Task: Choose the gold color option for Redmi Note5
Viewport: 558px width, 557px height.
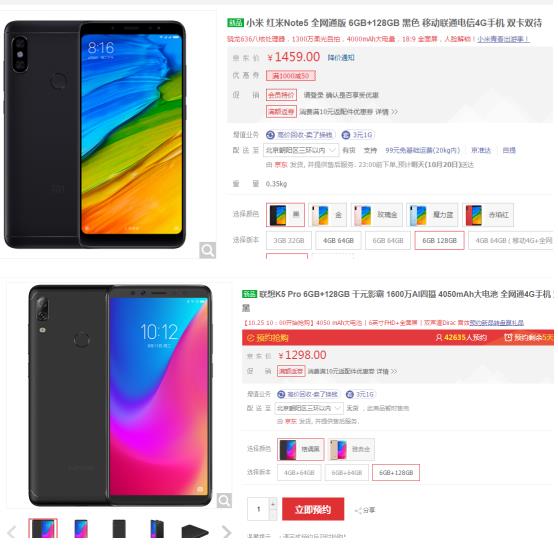Action: [327, 215]
